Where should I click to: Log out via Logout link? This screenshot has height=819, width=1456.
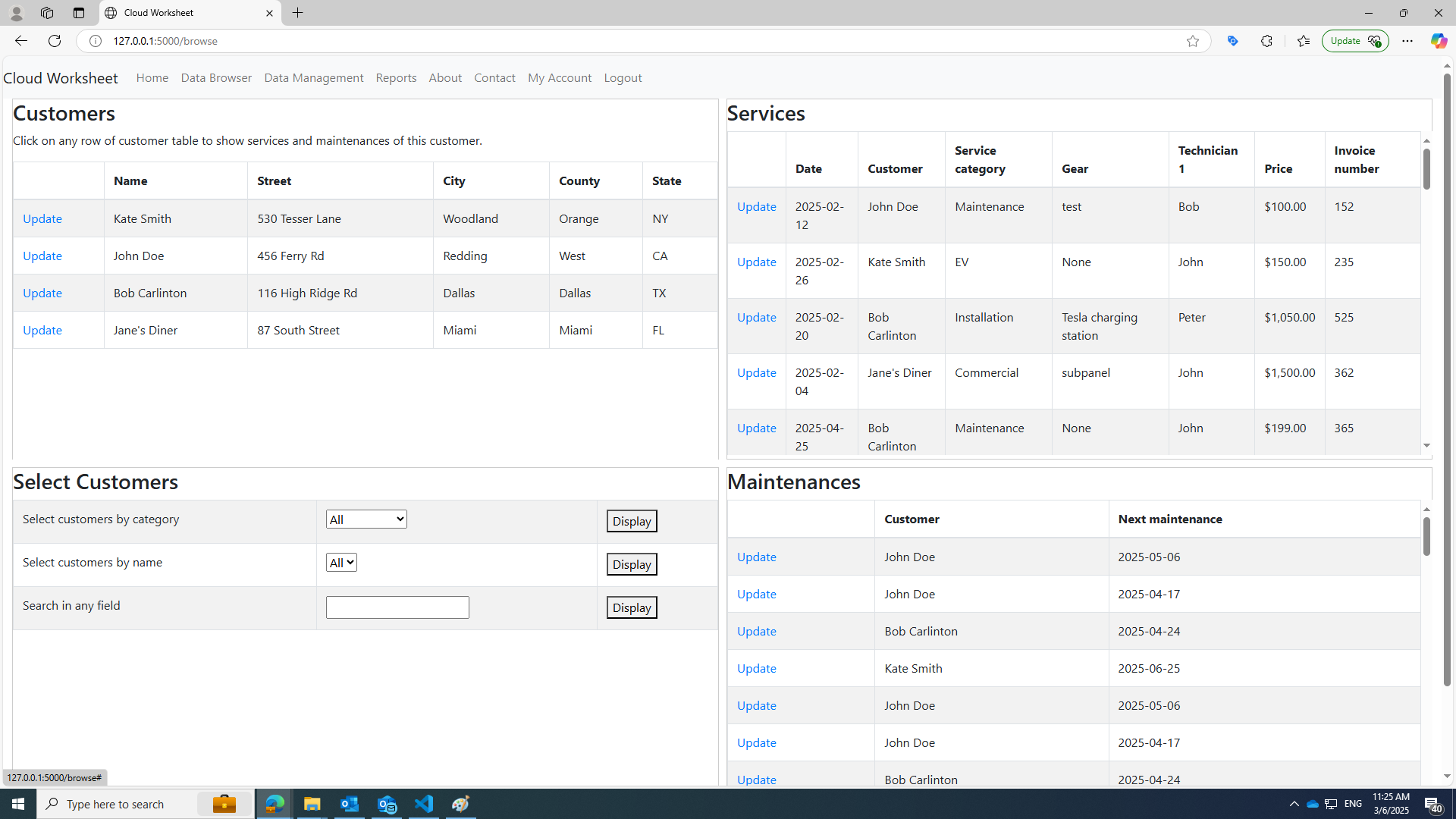tap(623, 77)
